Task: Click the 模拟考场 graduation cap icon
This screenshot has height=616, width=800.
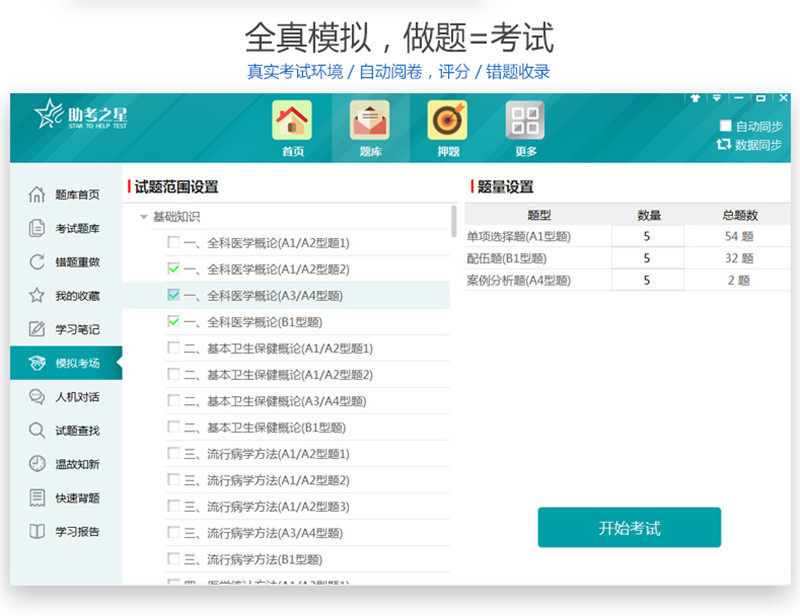Action: (37, 363)
